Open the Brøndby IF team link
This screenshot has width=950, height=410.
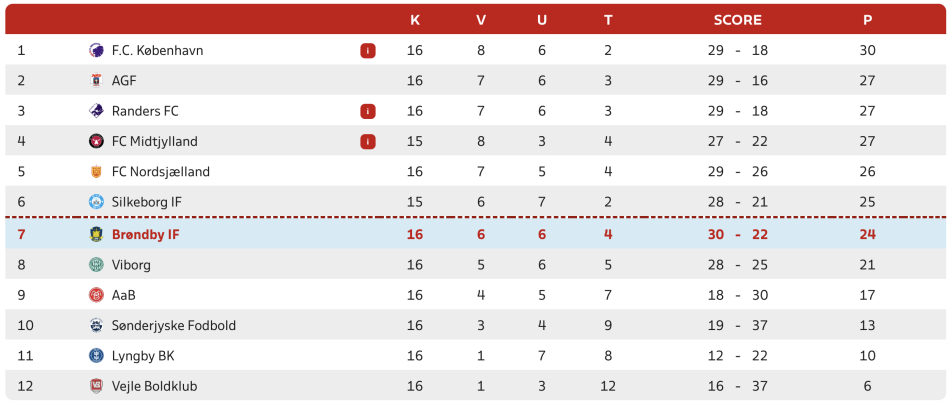tap(145, 234)
